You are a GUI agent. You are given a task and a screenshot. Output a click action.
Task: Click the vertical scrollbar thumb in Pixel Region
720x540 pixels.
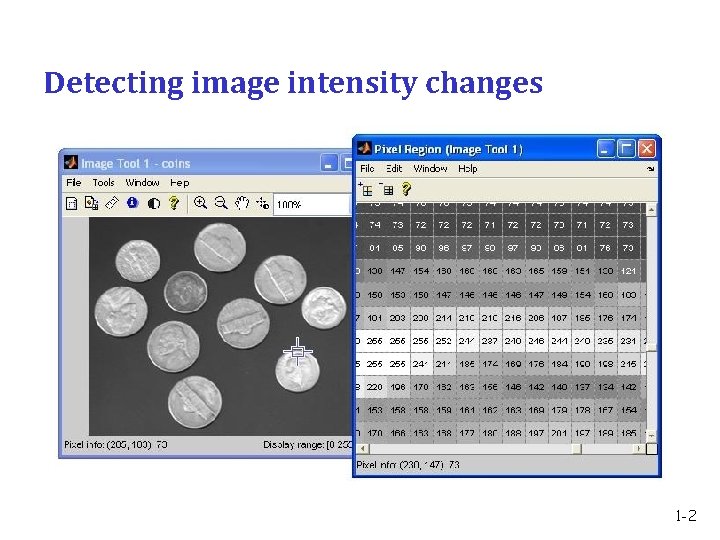click(x=651, y=348)
